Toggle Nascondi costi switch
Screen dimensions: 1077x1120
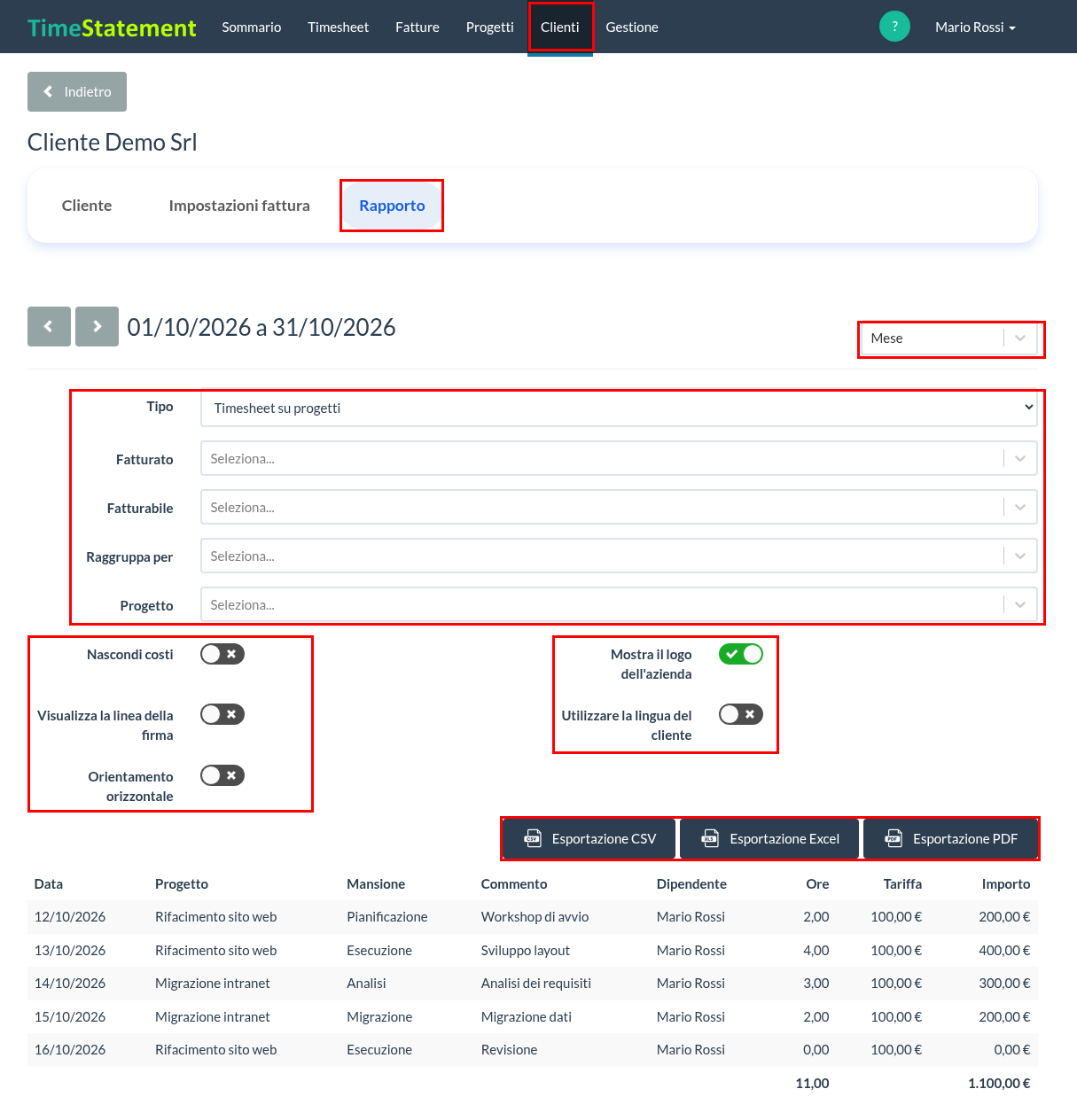(x=222, y=654)
